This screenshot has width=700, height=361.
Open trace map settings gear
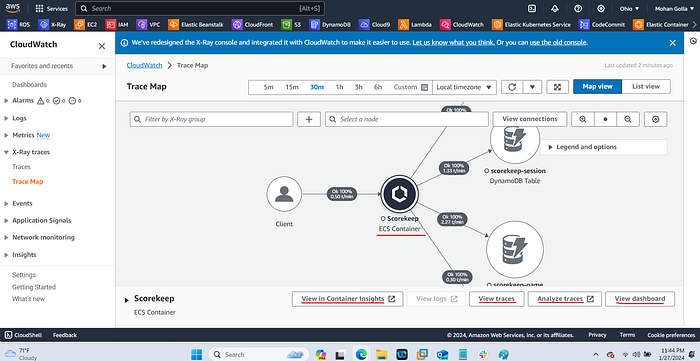pyautogui.click(x=655, y=119)
